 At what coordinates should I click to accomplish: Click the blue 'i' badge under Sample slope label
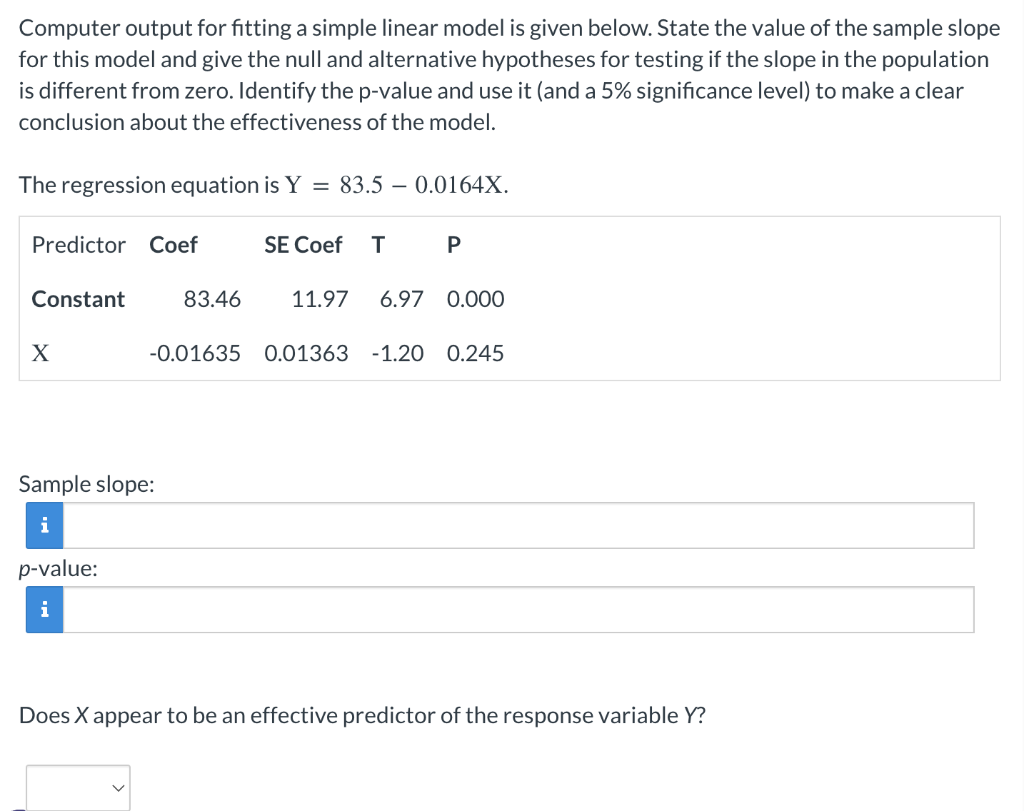43,525
